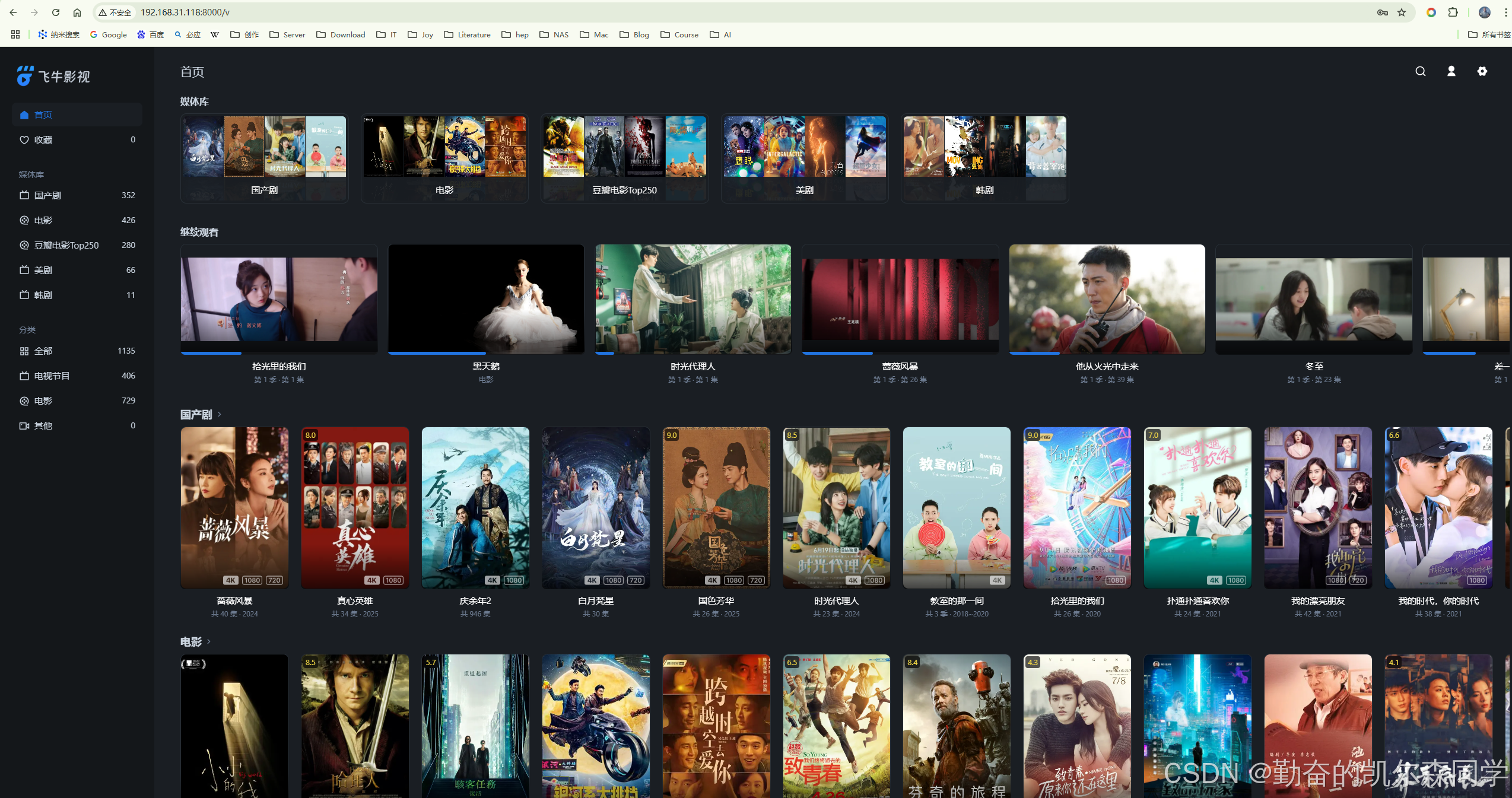The height and width of the screenshot is (798, 1512).
Task: Bookmark this page with the star icon
Action: 1402,12
